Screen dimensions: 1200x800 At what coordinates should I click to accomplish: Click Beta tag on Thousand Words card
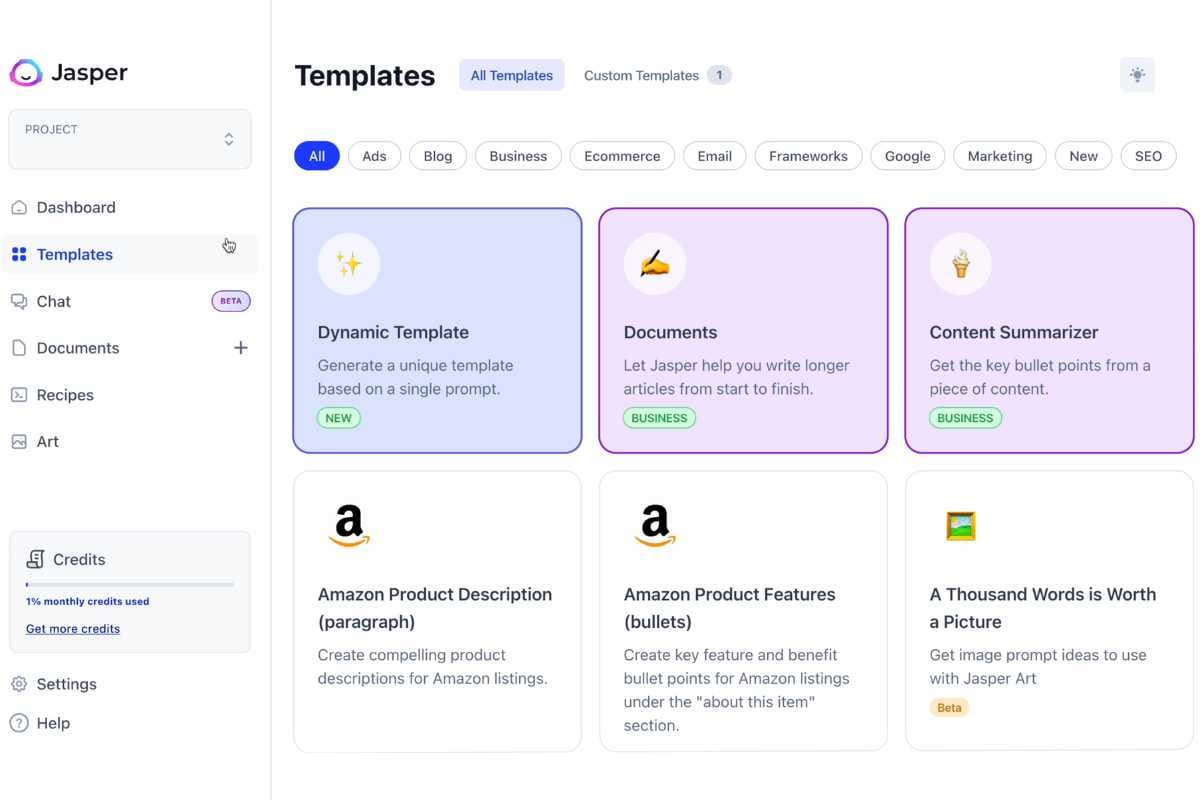click(950, 708)
